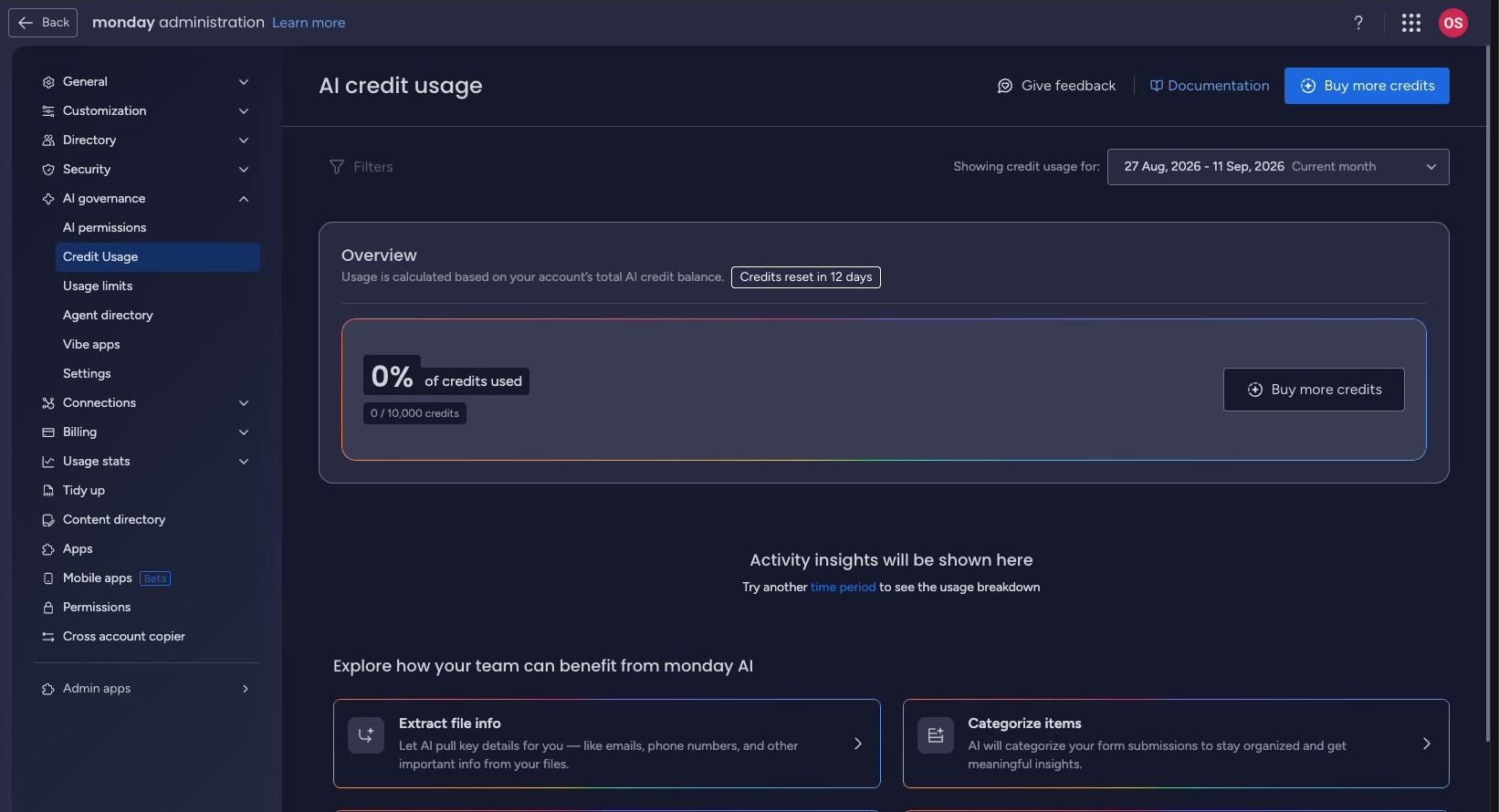The image size is (1499, 812).
Task: Click the Usage stats chart icon
Action: click(48, 462)
